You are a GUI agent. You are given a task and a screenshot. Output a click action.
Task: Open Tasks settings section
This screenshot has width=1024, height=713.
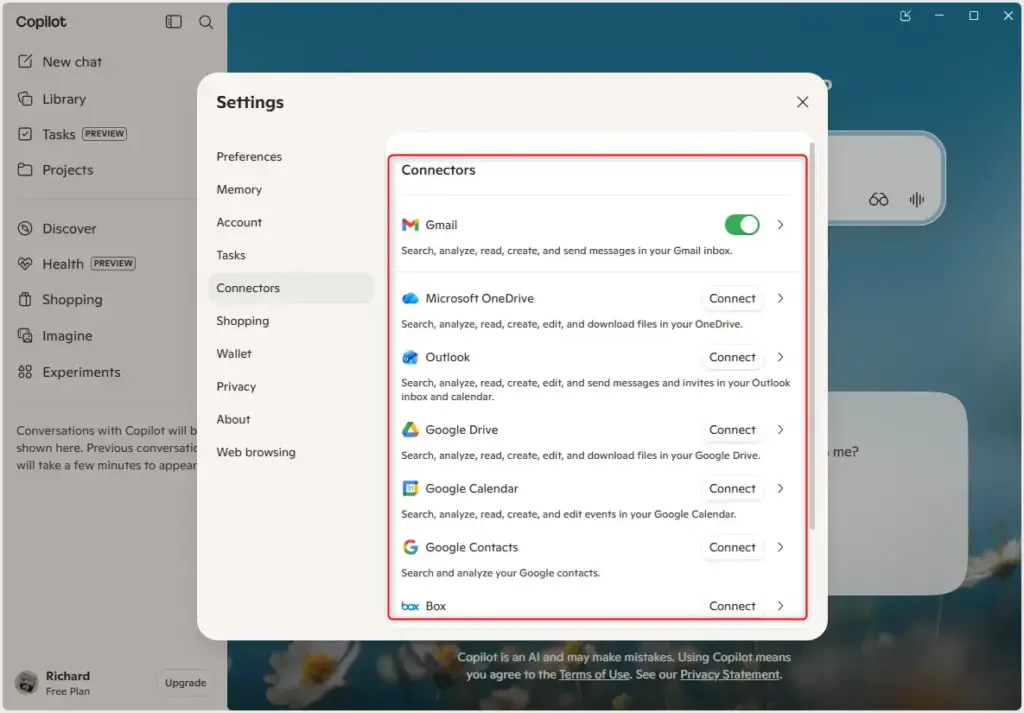[291, 255]
